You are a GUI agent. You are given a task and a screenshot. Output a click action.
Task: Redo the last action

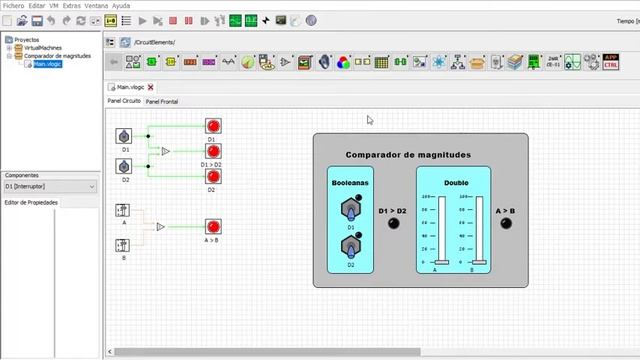point(66,20)
